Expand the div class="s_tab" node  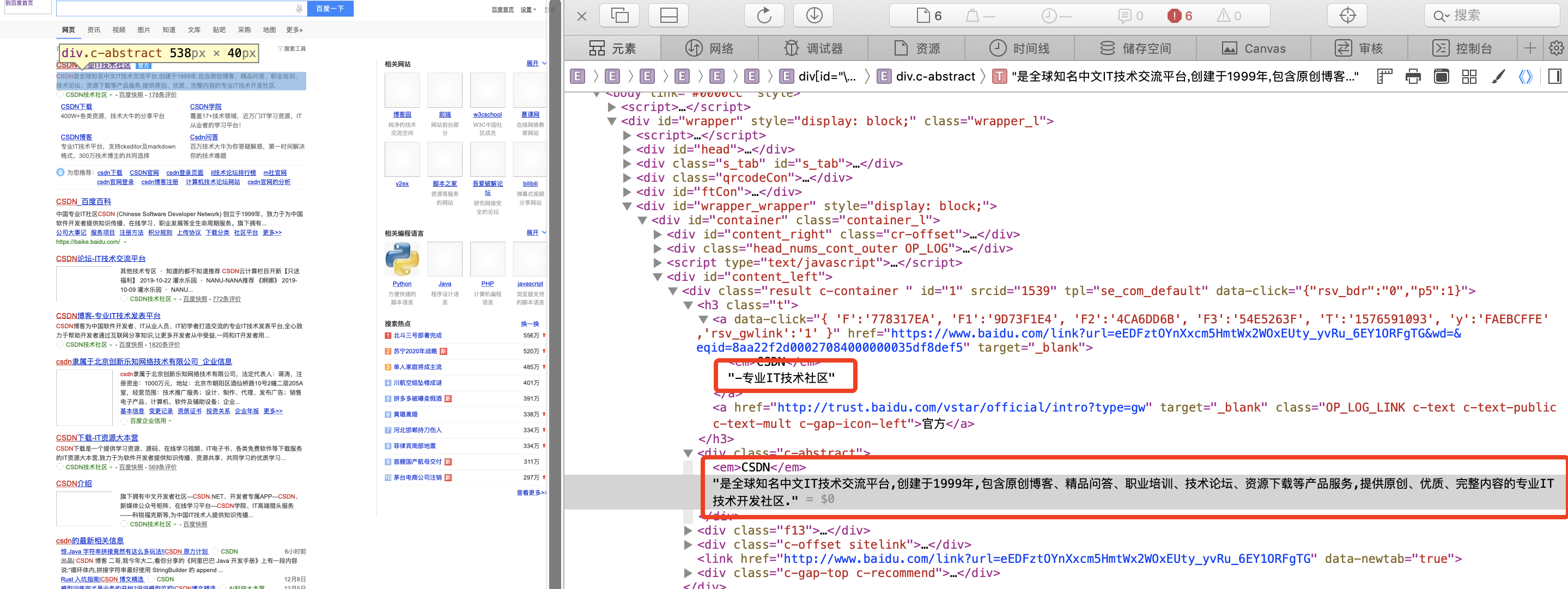coord(627,164)
